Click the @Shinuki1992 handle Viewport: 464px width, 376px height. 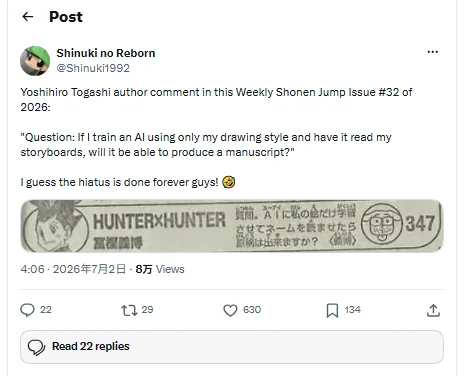tap(93, 68)
